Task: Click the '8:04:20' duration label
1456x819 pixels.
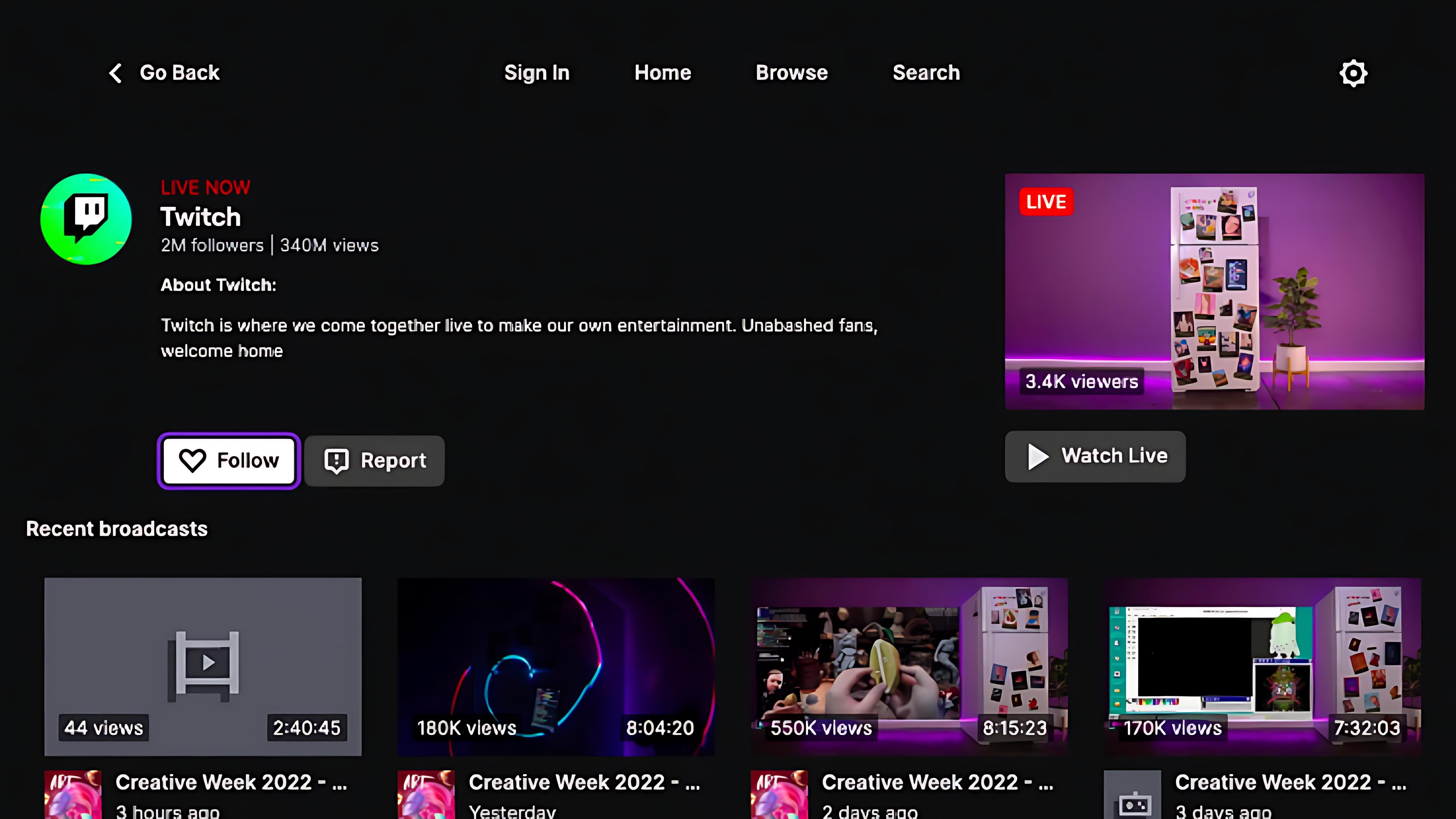Action: point(660,728)
